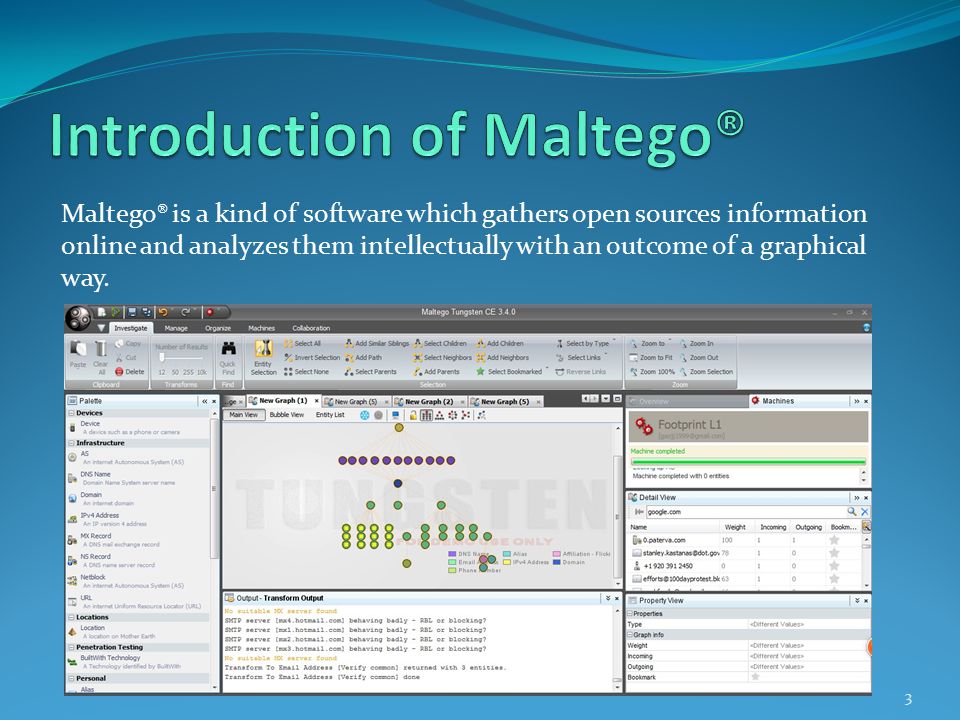Screen dimensions: 960x720
Task: Click the Delete button in Clipboard group
Action: pyautogui.click(x=130, y=372)
